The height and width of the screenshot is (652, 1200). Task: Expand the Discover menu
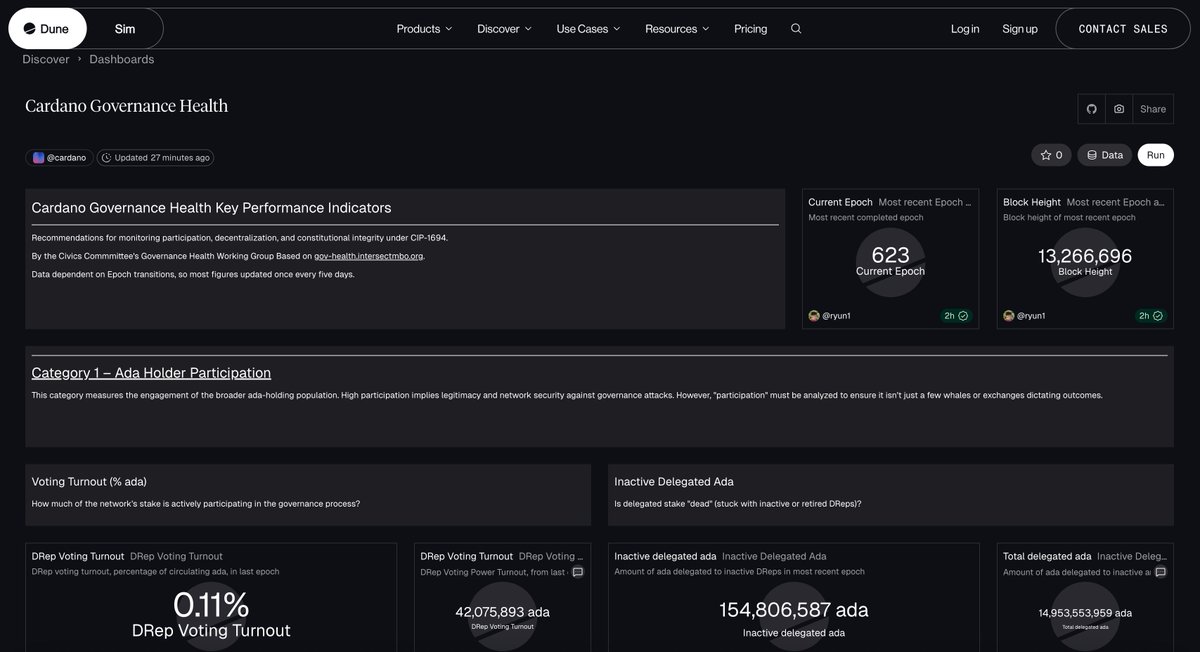coord(504,29)
